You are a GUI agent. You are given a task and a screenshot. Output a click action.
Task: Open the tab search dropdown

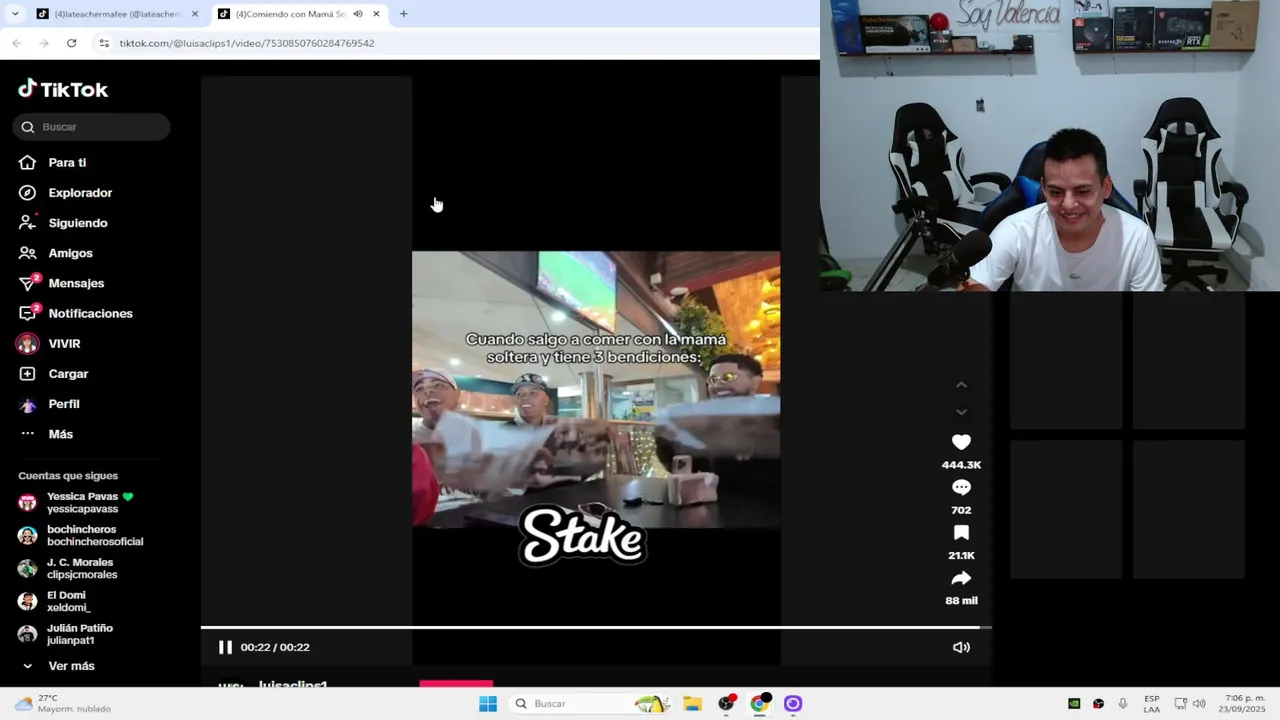click(14, 14)
